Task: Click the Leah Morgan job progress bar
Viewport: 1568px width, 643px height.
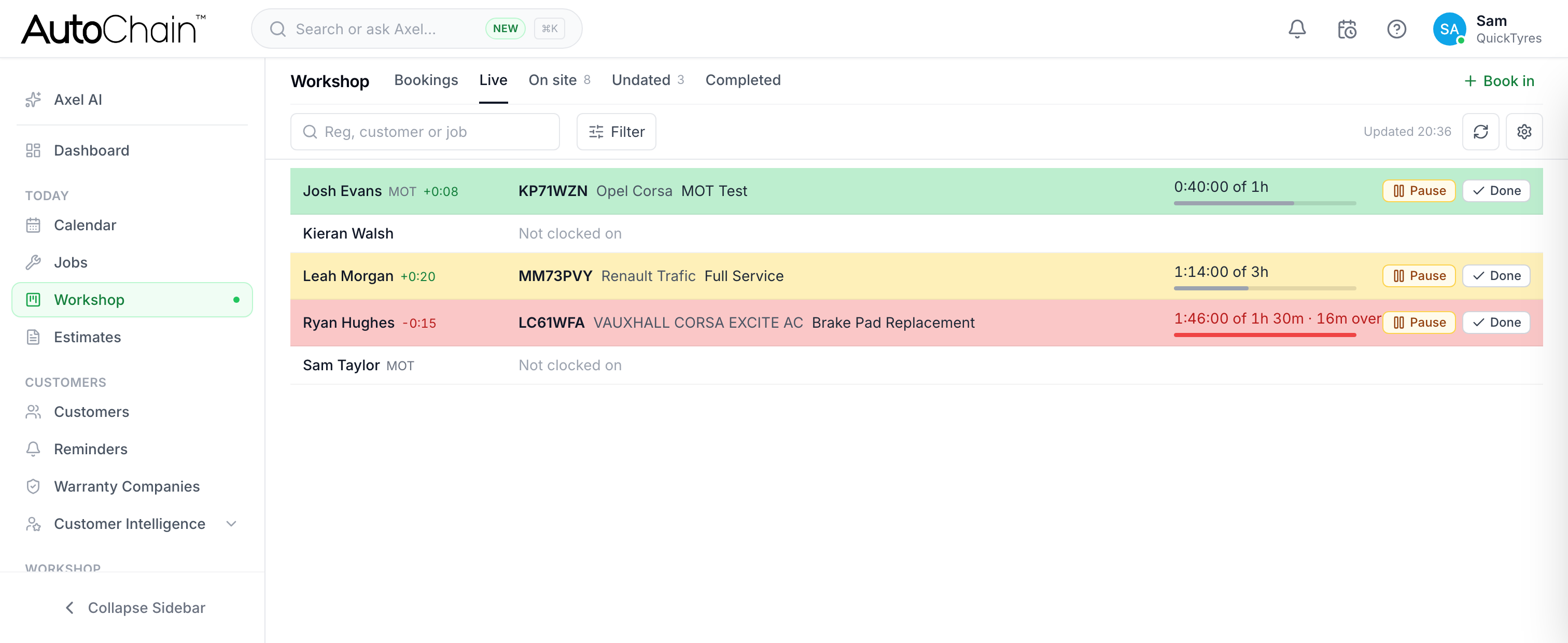Action: pos(1265,288)
